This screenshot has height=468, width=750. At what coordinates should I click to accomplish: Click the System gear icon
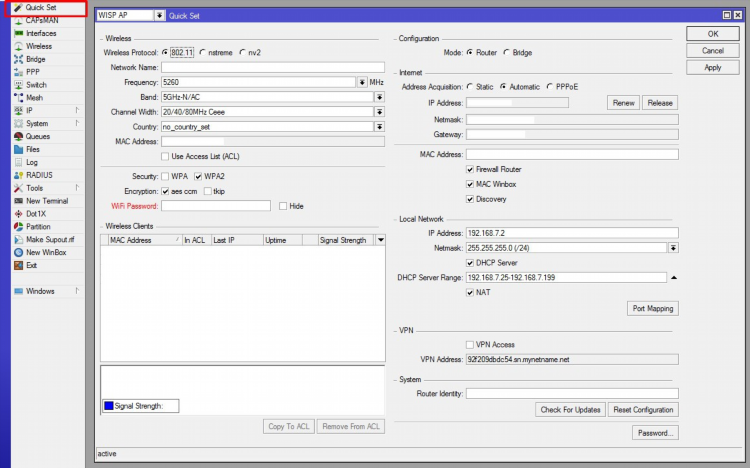coord(18,123)
